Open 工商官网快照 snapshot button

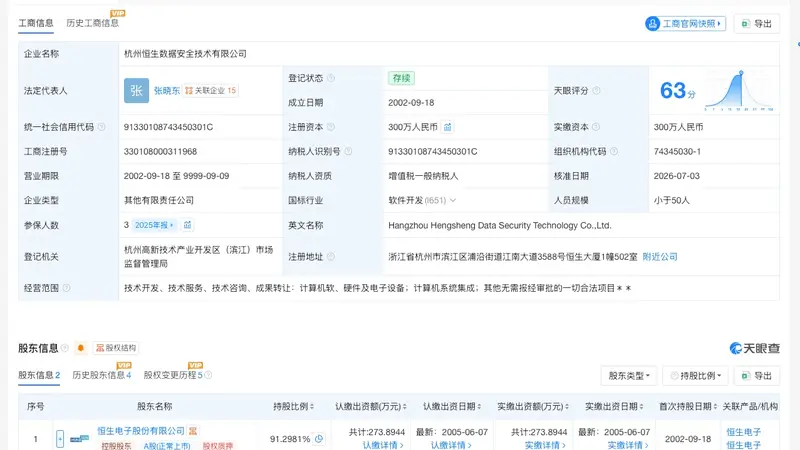pos(685,23)
